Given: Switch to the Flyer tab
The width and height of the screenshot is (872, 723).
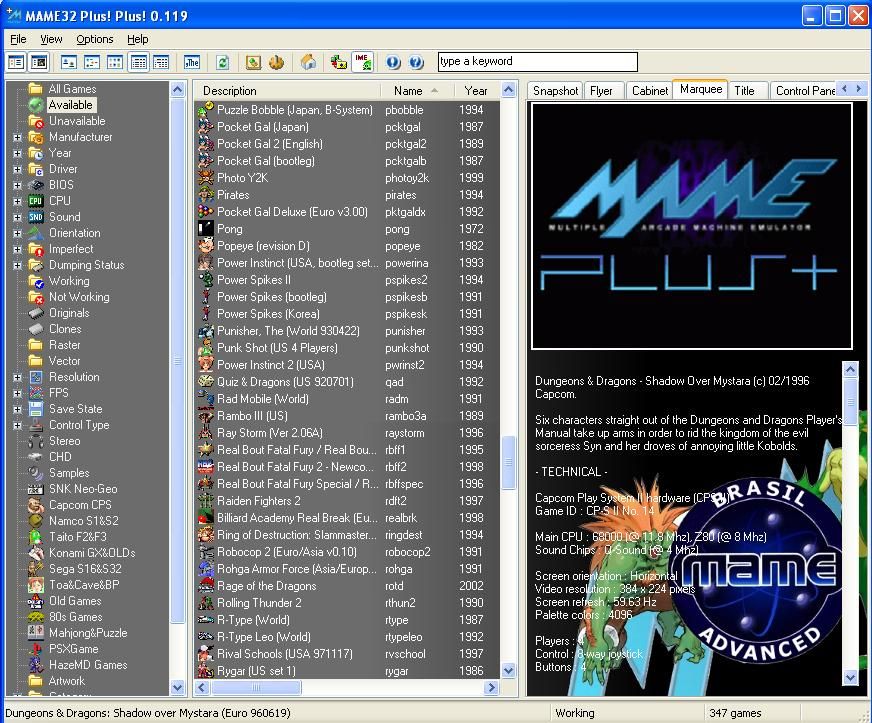Looking at the screenshot, I should coord(601,91).
